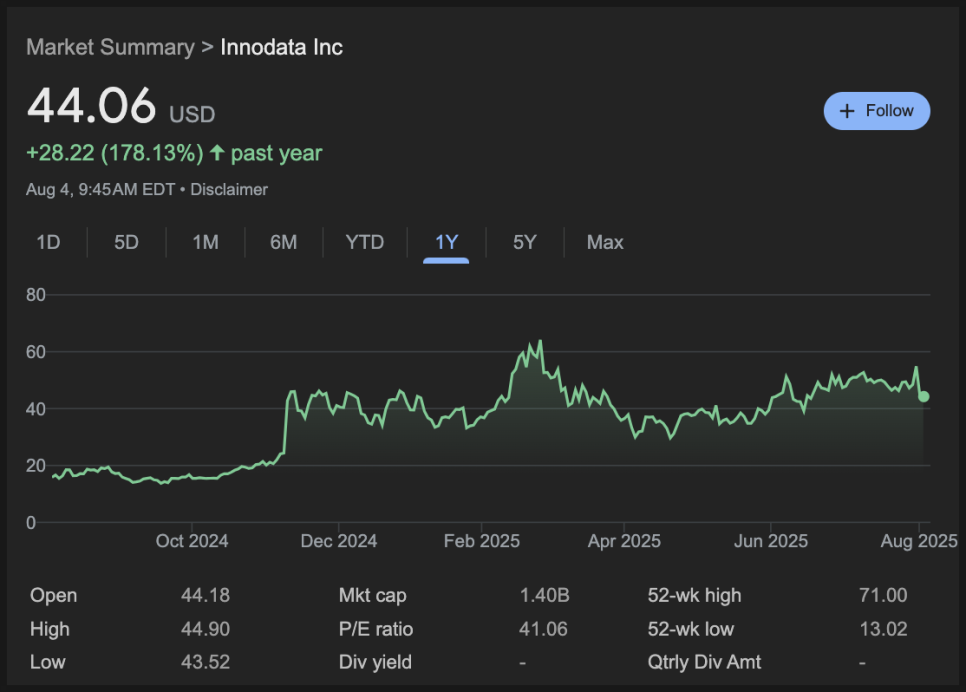
Task: Click the plus icon in Follow button
Action: tap(847, 111)
